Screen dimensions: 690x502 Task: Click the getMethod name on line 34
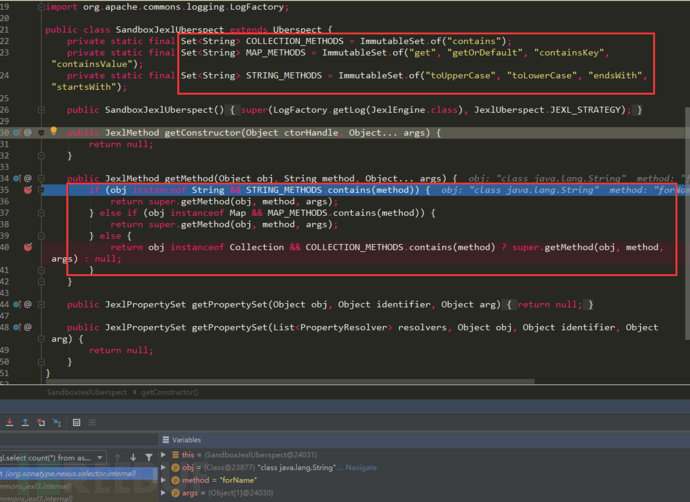189,178
